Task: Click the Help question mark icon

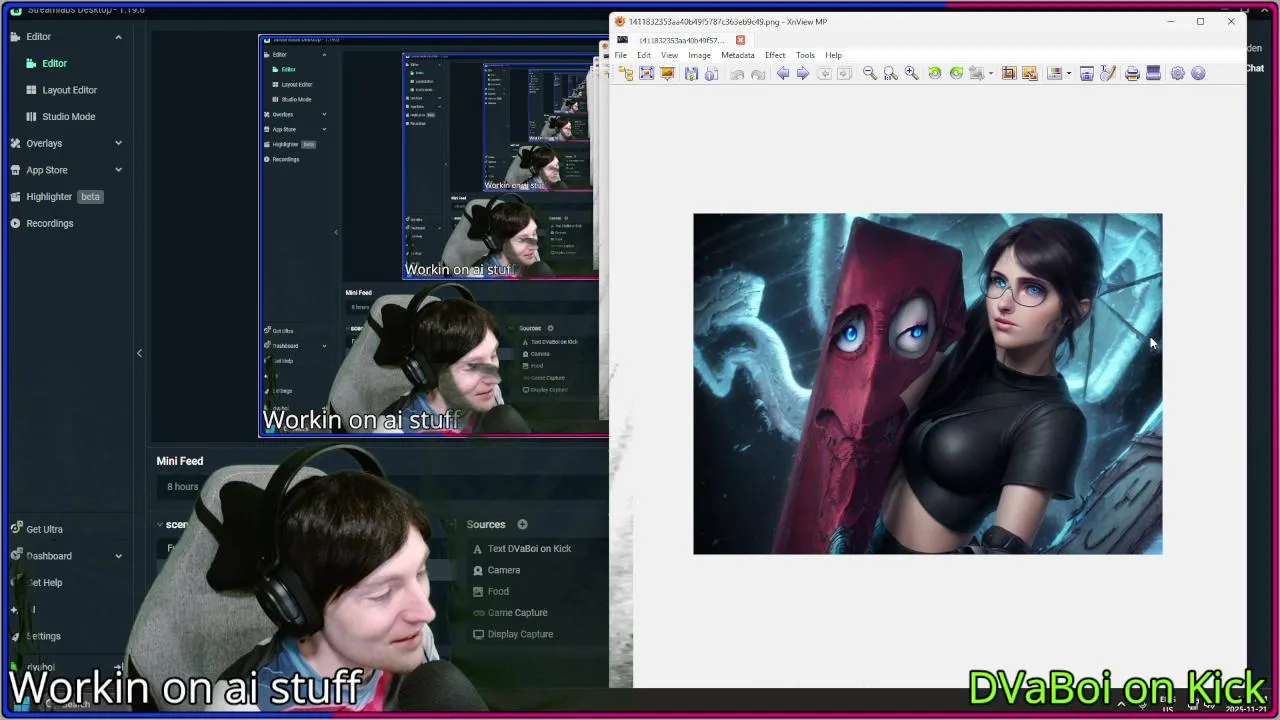Action: click(1198, 73)
